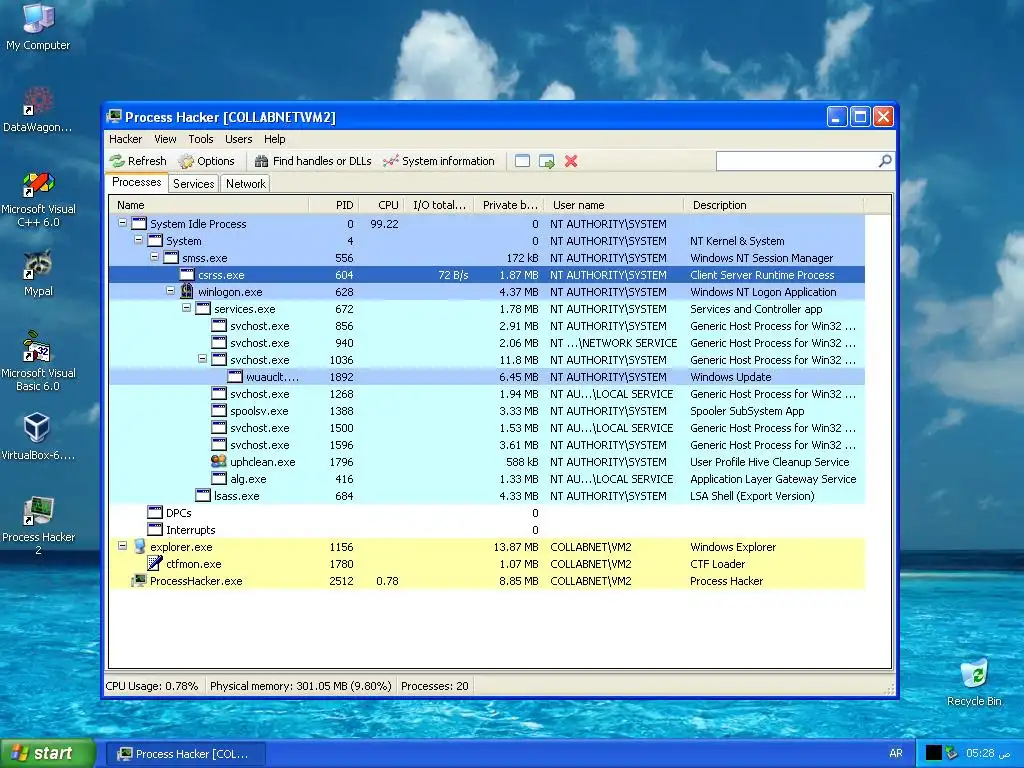
Task: Sort by the CPU column header
Action: (x=381, y=205)
